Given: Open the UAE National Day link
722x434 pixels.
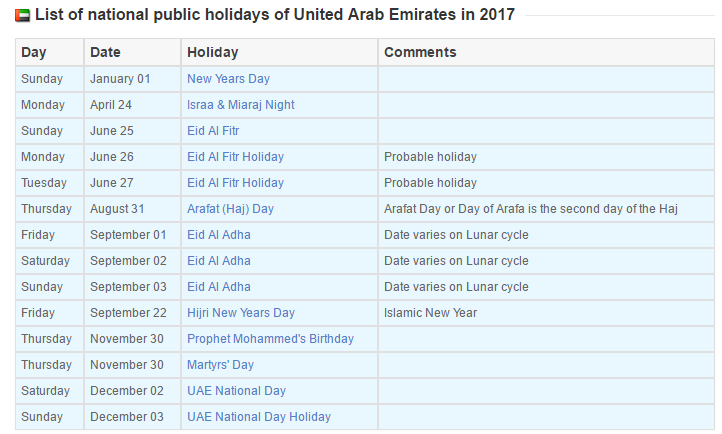Looking at the screenshot, I should (236, 391).
